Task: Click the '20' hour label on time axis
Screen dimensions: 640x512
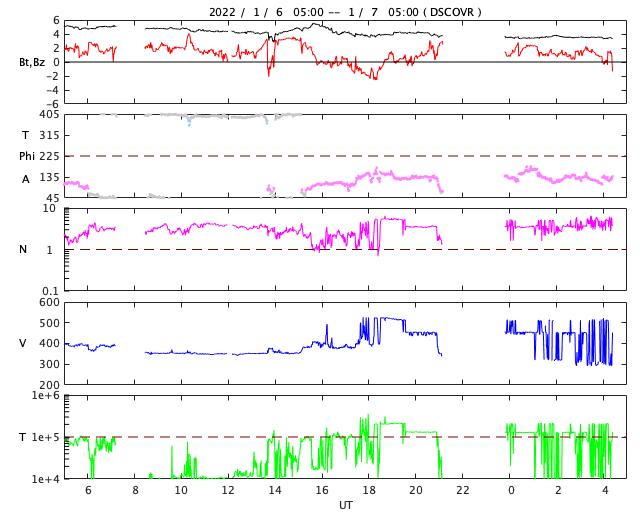Action: click(416, 490)
